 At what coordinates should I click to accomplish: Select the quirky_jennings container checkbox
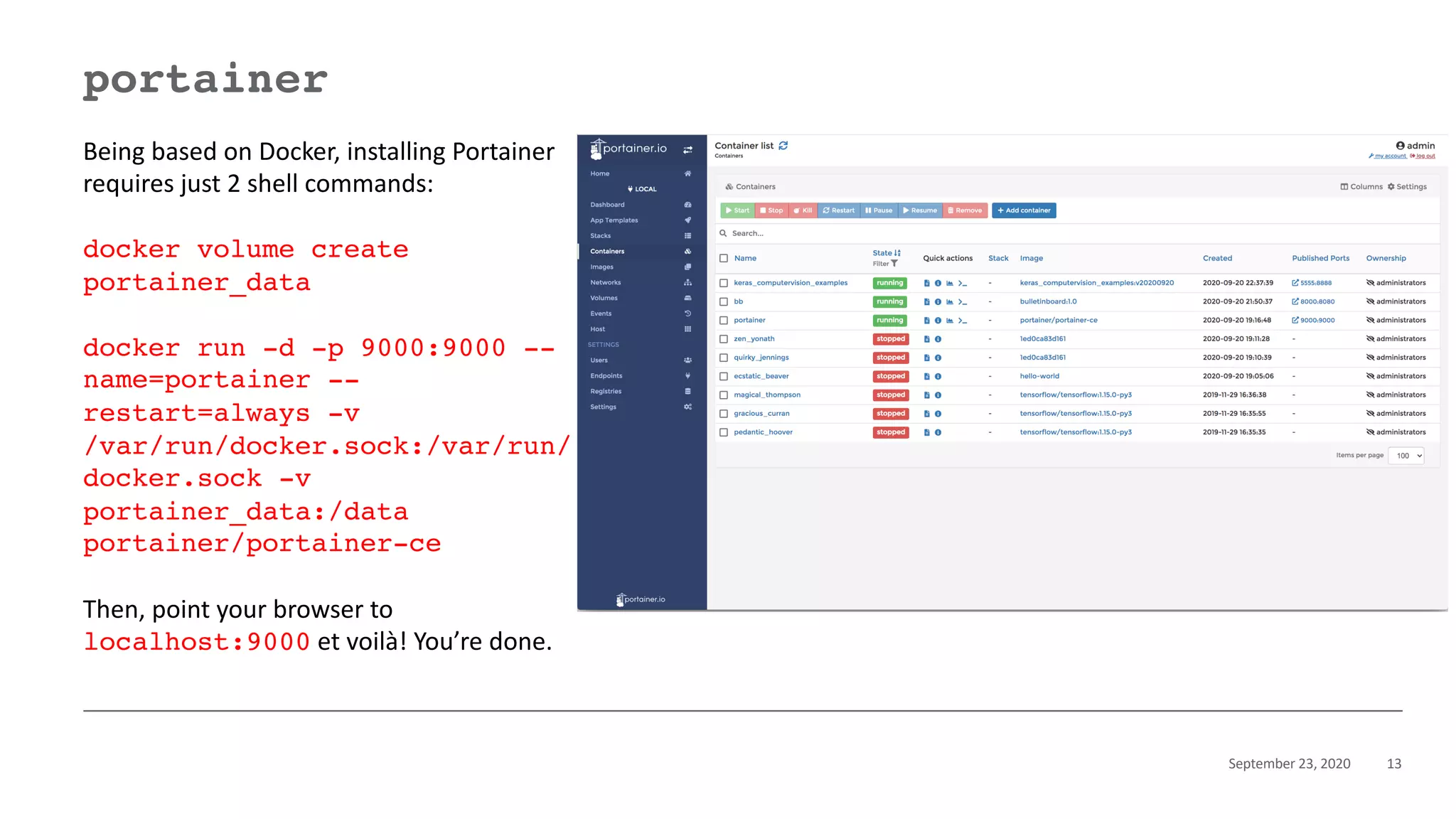724,358
